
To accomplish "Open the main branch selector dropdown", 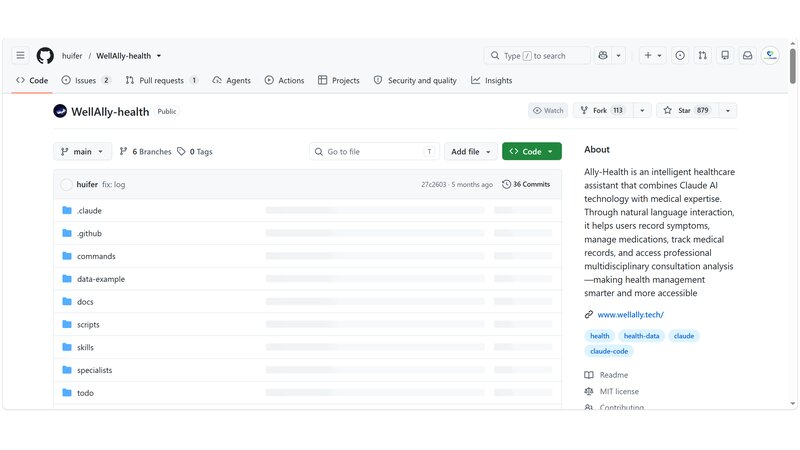I will (82, 152).
